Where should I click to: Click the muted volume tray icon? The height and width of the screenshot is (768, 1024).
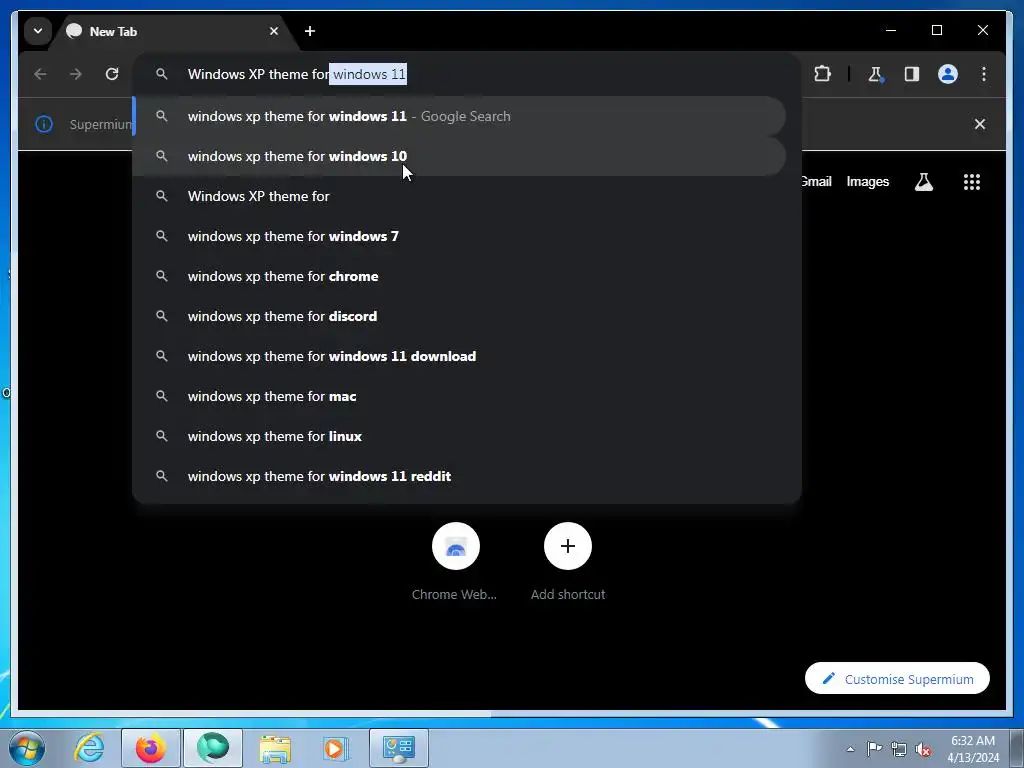click(x=923, y=749)
